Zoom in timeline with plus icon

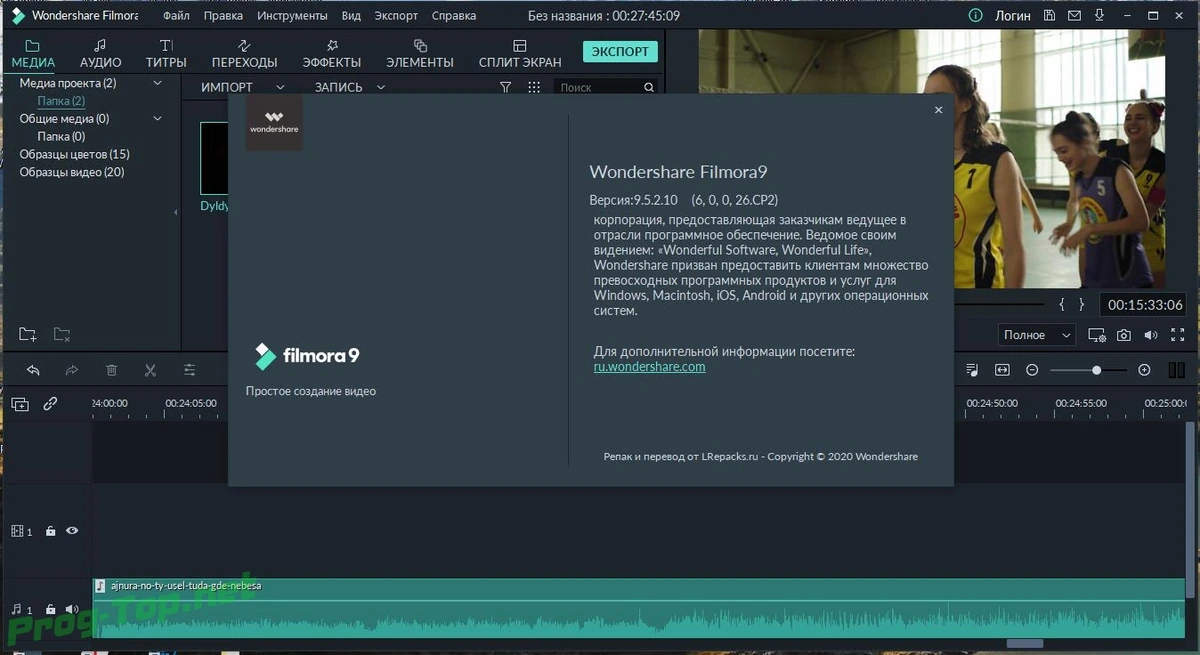click(x=1145, y=370)
